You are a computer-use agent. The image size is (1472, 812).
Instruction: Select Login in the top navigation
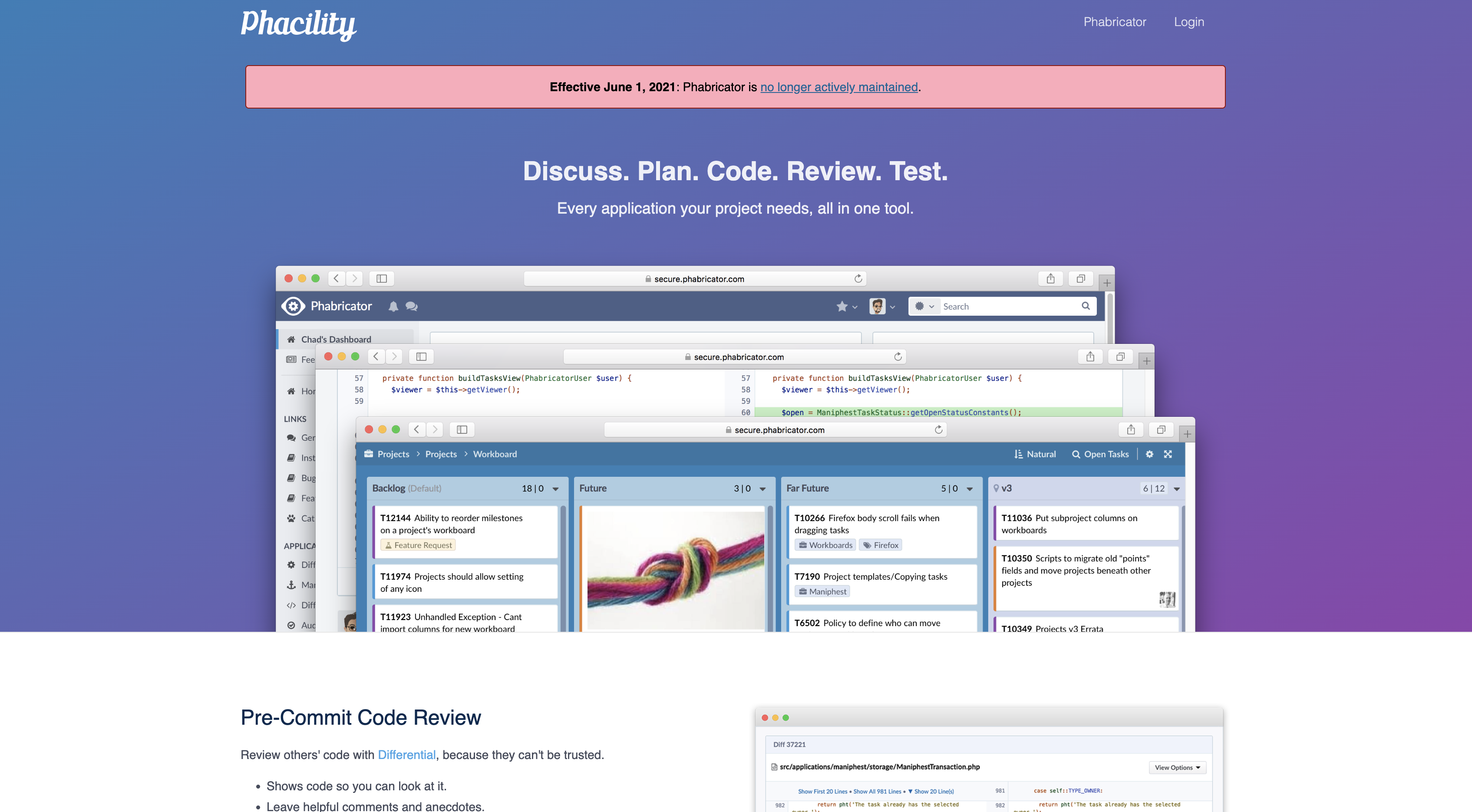pos(1189,22)
